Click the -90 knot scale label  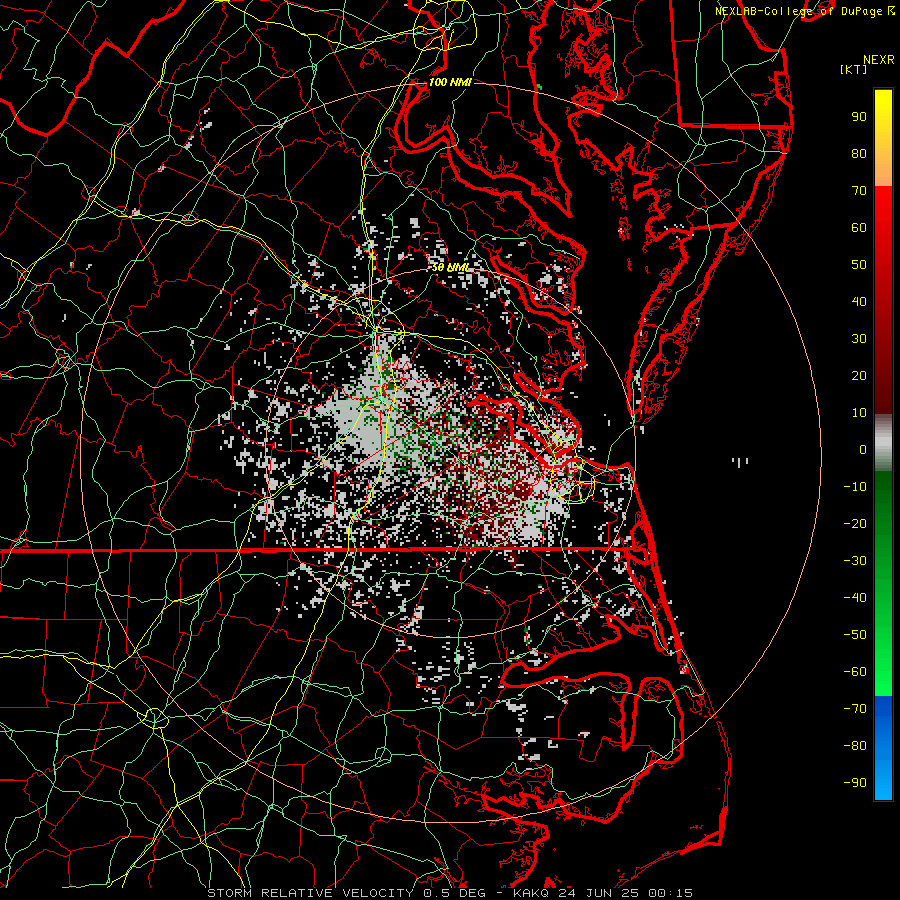(x=855, y=782)
